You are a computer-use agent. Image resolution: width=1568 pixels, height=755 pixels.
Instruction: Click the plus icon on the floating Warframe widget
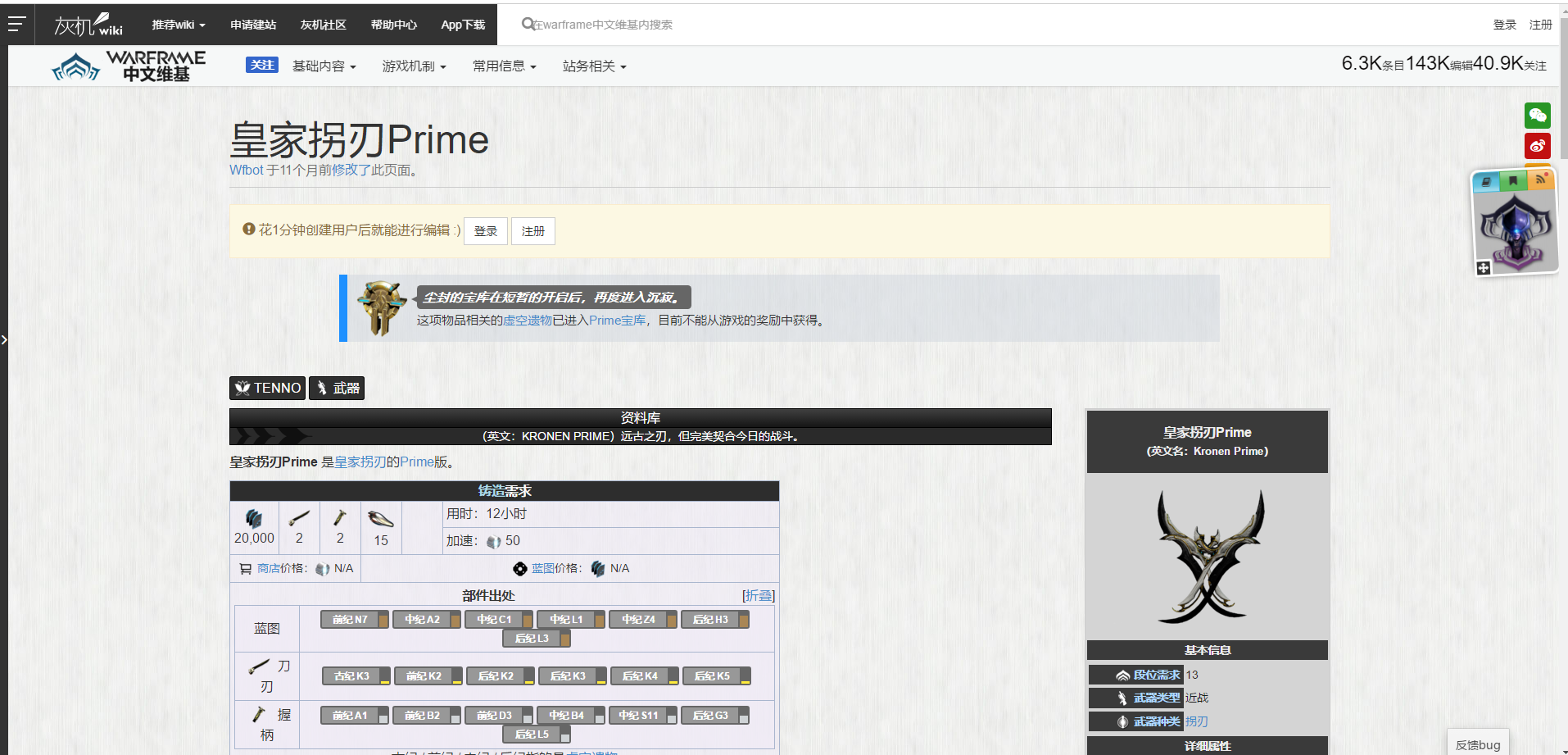1483,268
